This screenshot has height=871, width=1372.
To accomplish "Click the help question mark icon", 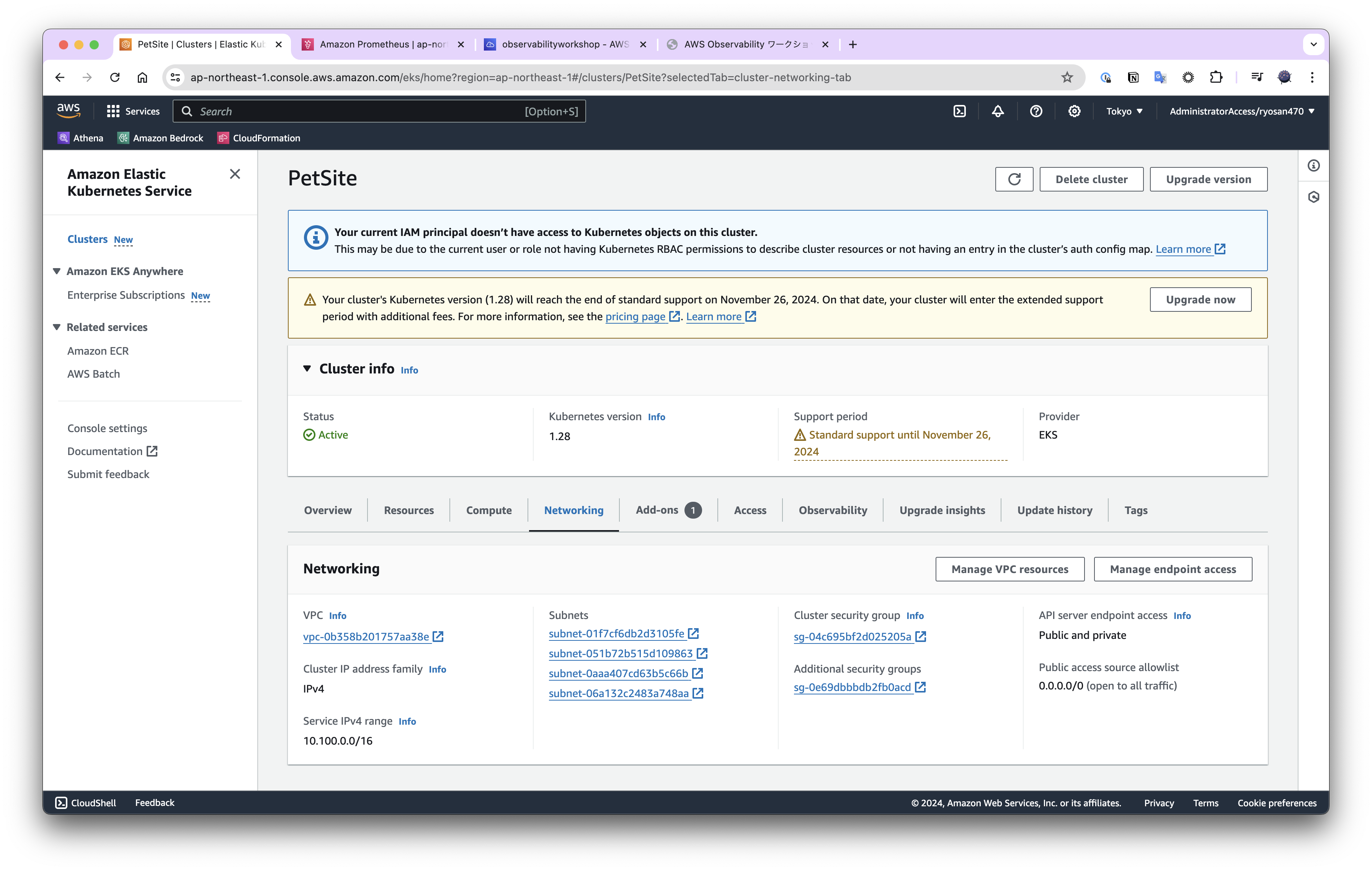I will coord(1036,111).
